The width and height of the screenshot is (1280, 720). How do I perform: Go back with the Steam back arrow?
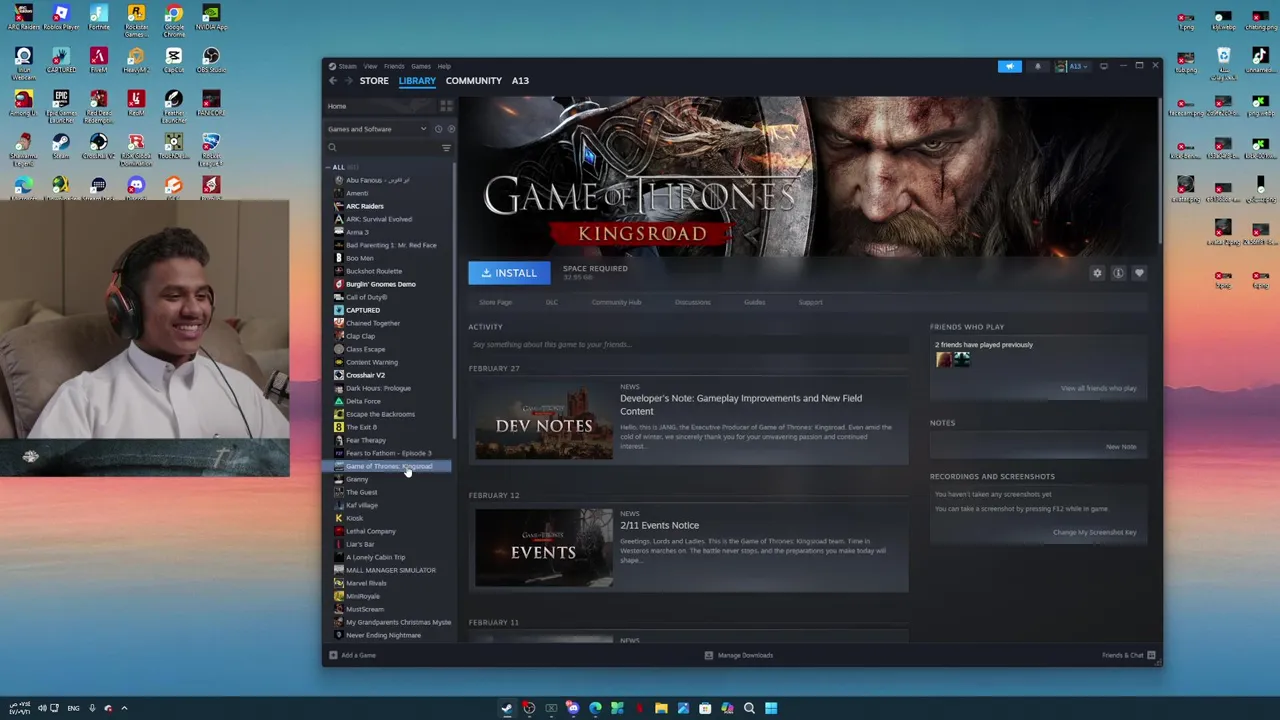334,81
